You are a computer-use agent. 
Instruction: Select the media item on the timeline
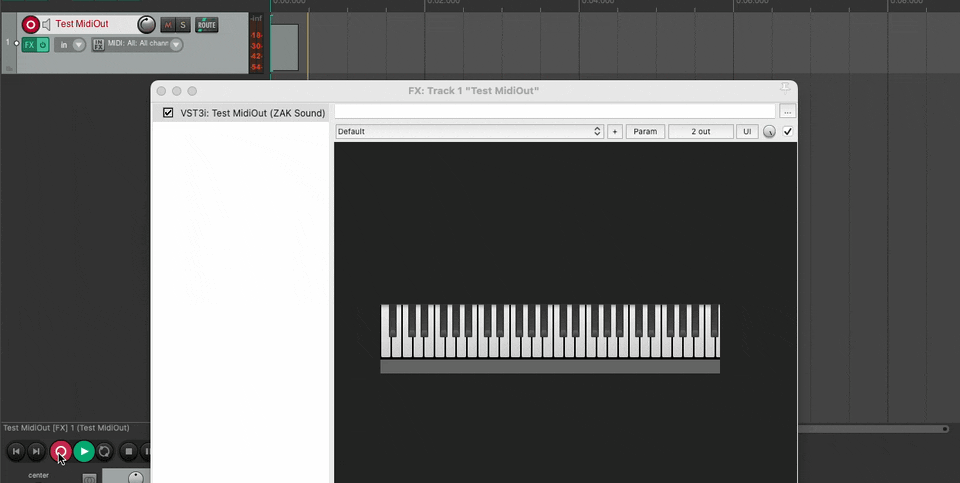pos(285,47)
